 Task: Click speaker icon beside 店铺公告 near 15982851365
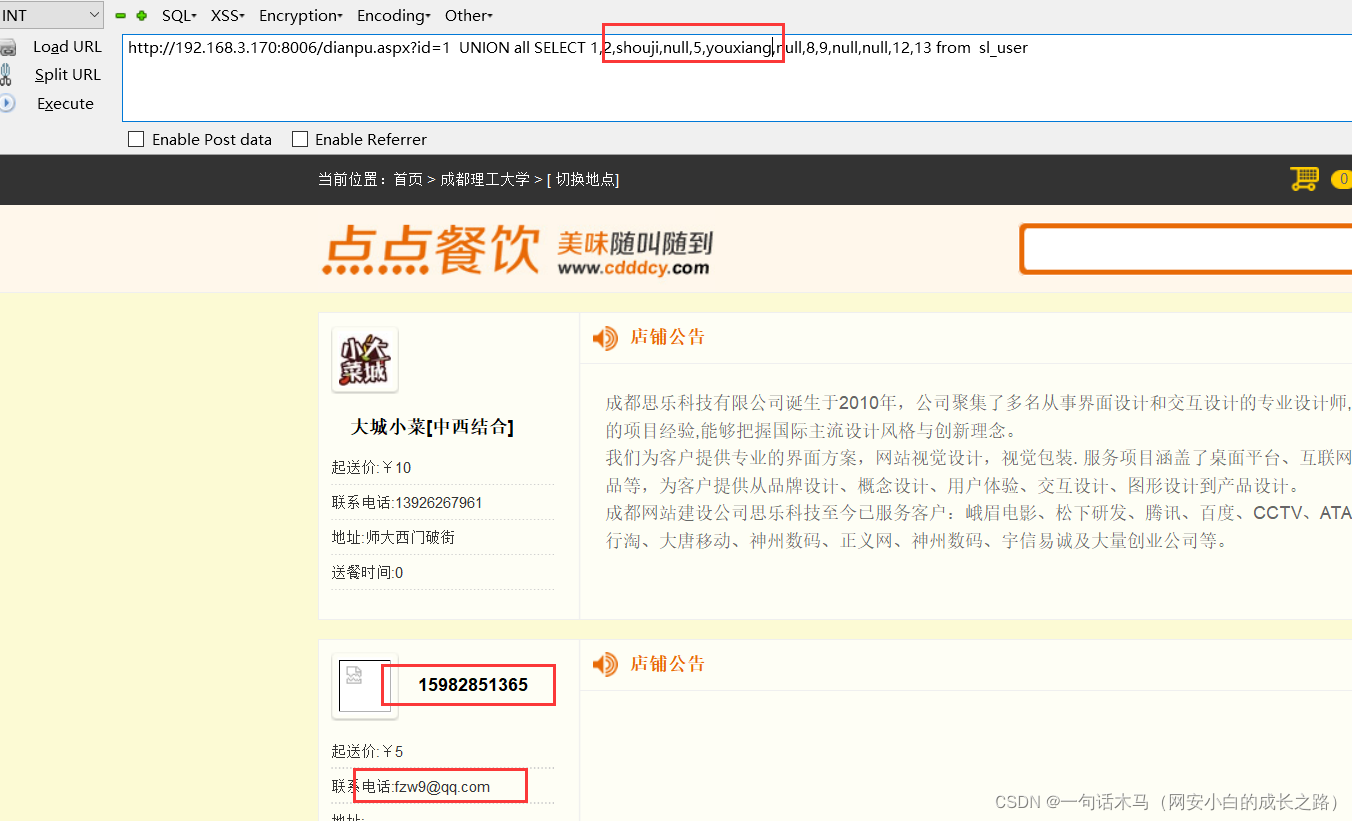click(x=604, y=664)
